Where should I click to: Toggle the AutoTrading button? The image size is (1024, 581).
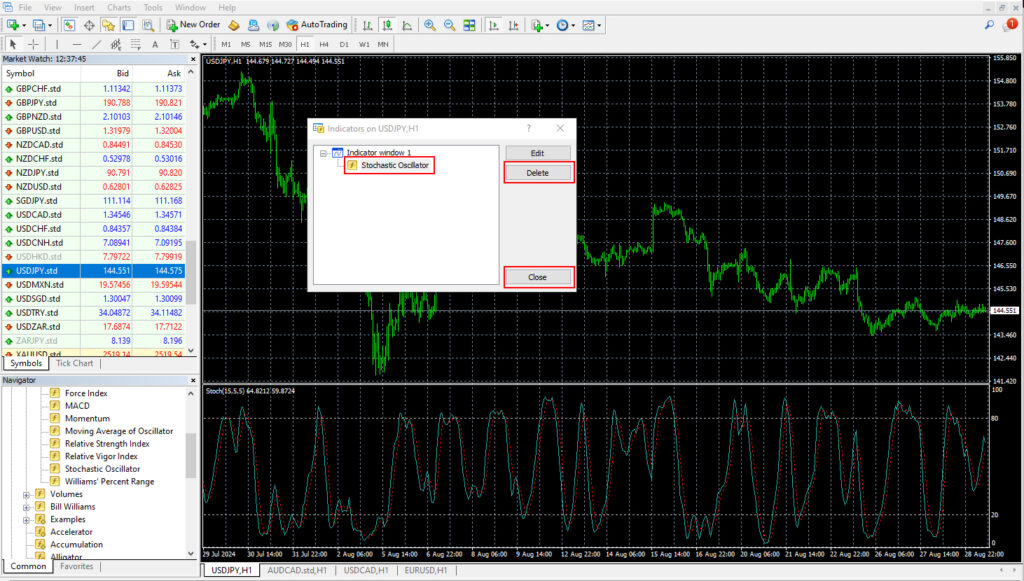pos(317,25)
